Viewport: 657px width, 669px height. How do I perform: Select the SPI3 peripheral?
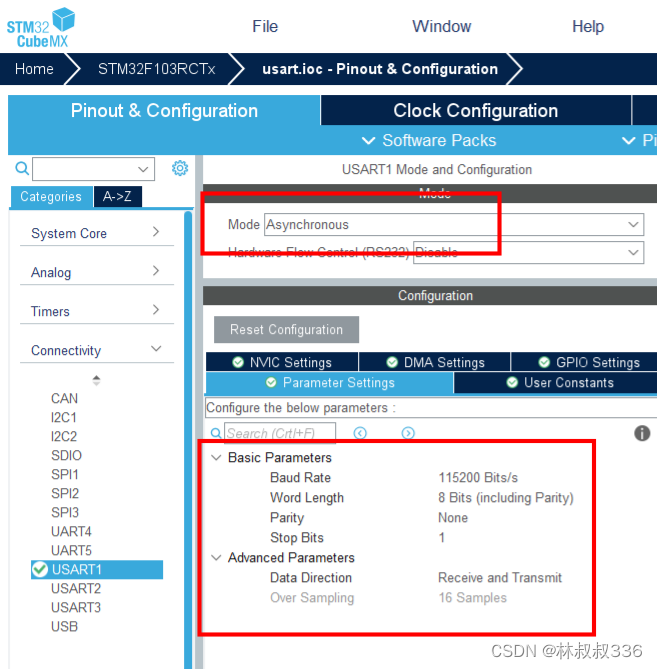coord(65,512)
